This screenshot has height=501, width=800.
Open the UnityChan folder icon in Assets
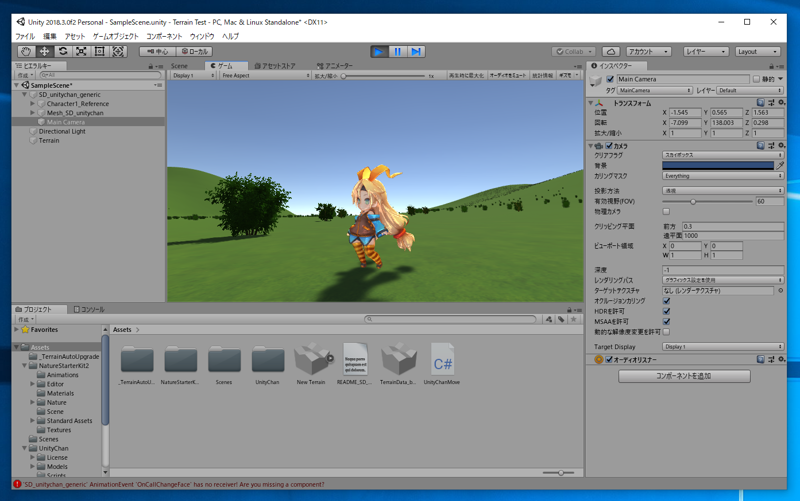268,359
